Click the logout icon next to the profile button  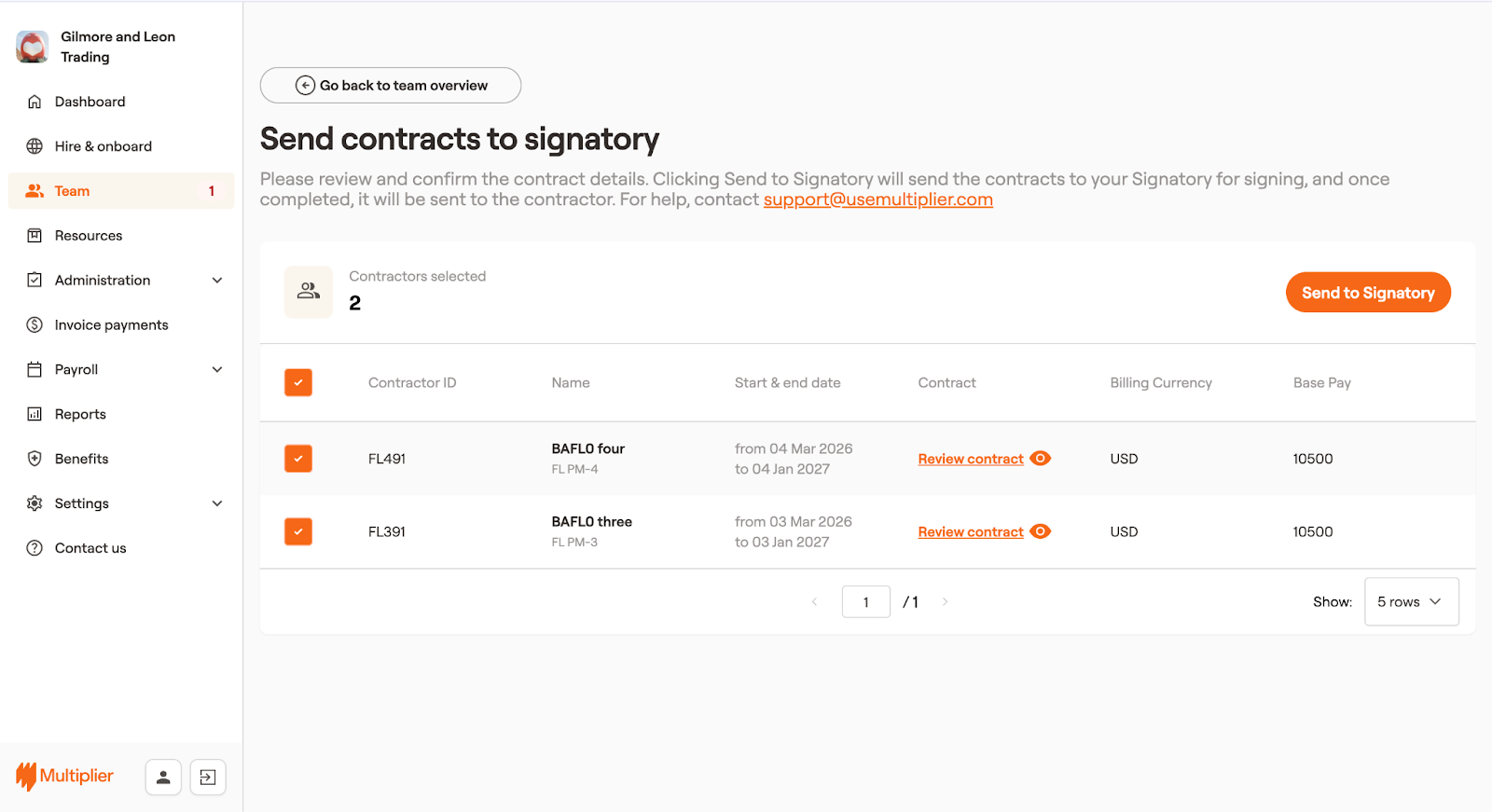[208, 777]
